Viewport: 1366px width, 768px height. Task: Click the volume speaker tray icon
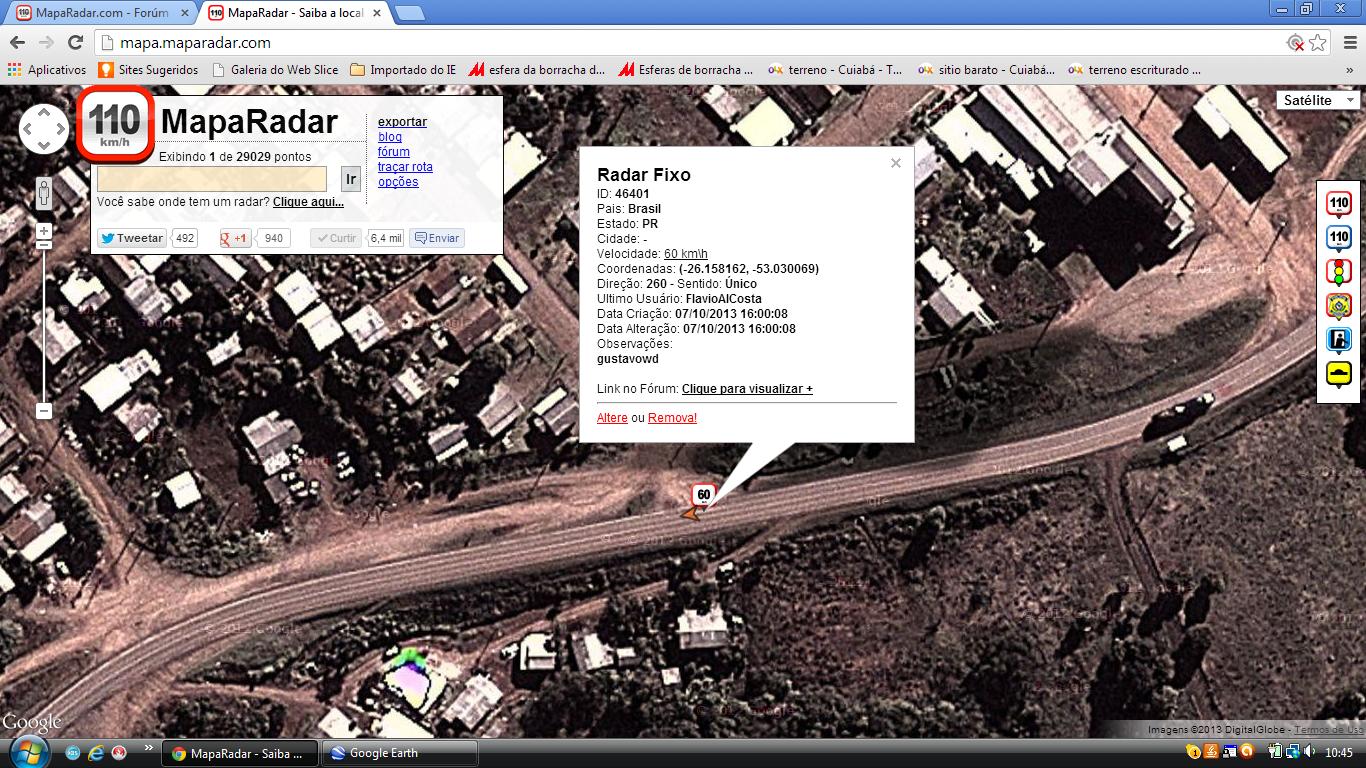coord(1309,752)
